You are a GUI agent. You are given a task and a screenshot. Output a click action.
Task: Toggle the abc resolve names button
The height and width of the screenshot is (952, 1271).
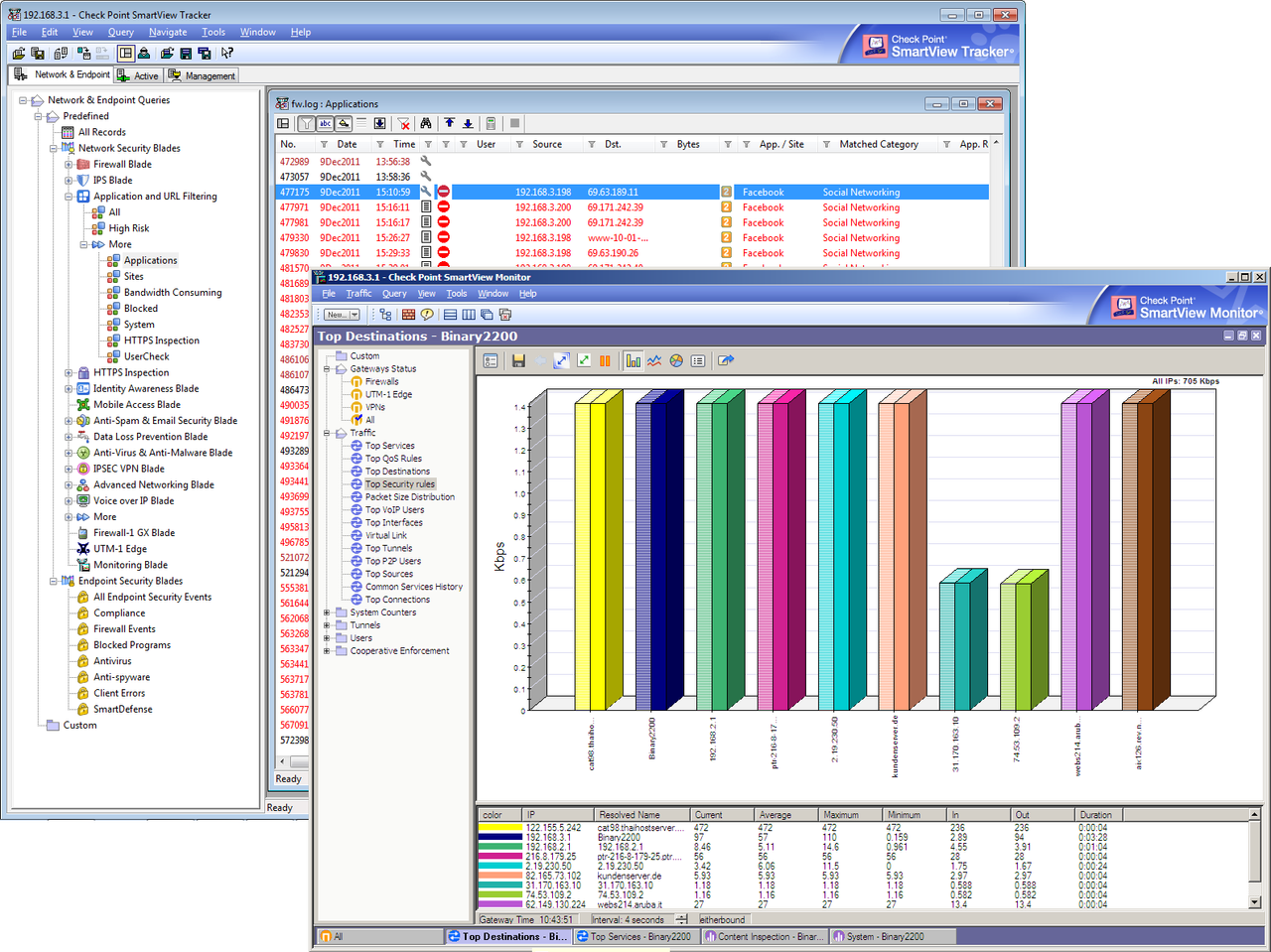tap(325, 123)
